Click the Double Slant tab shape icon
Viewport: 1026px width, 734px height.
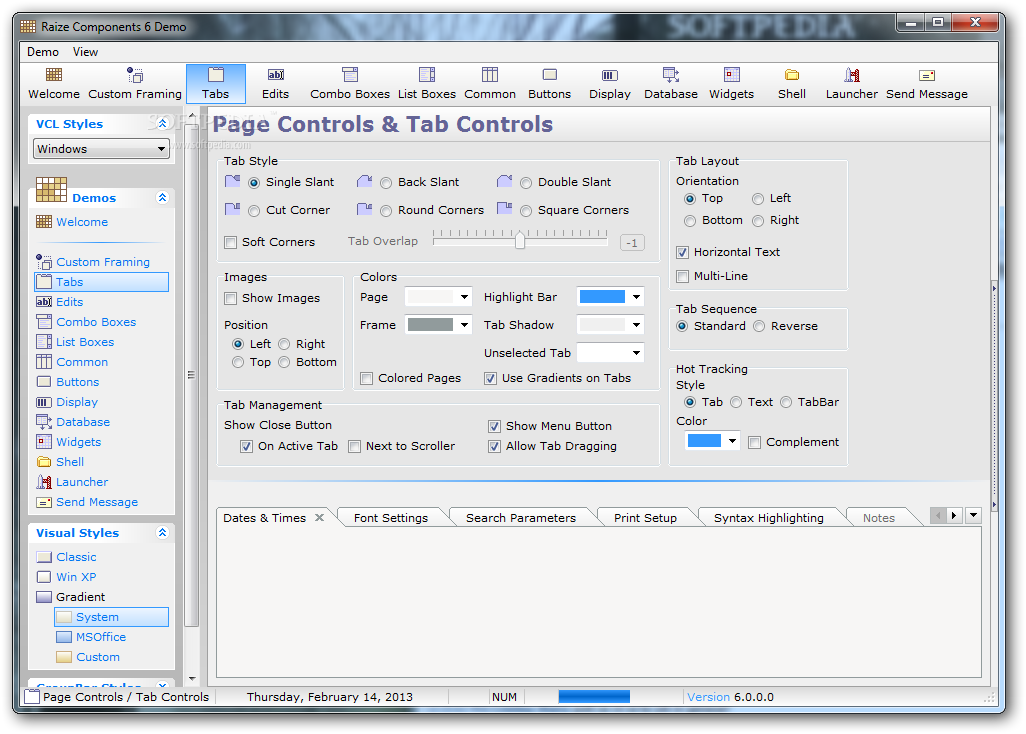point(504,181)
